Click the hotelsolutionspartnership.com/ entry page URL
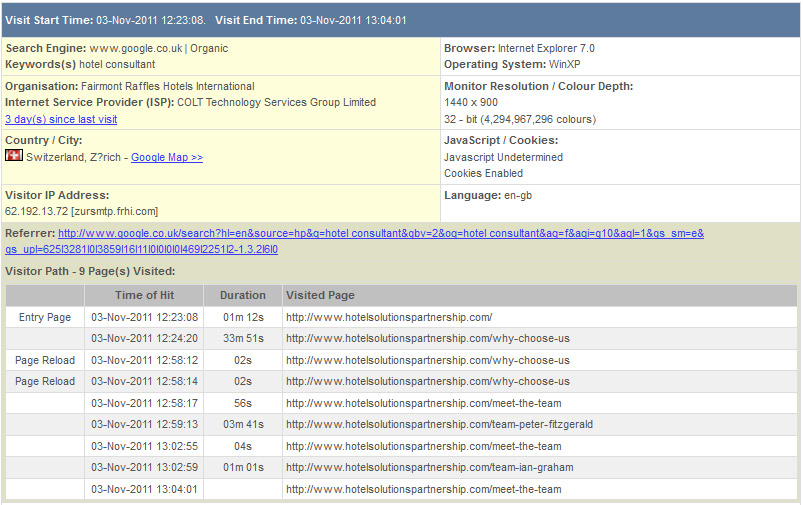803x505 pixels. tap(389, 318)
